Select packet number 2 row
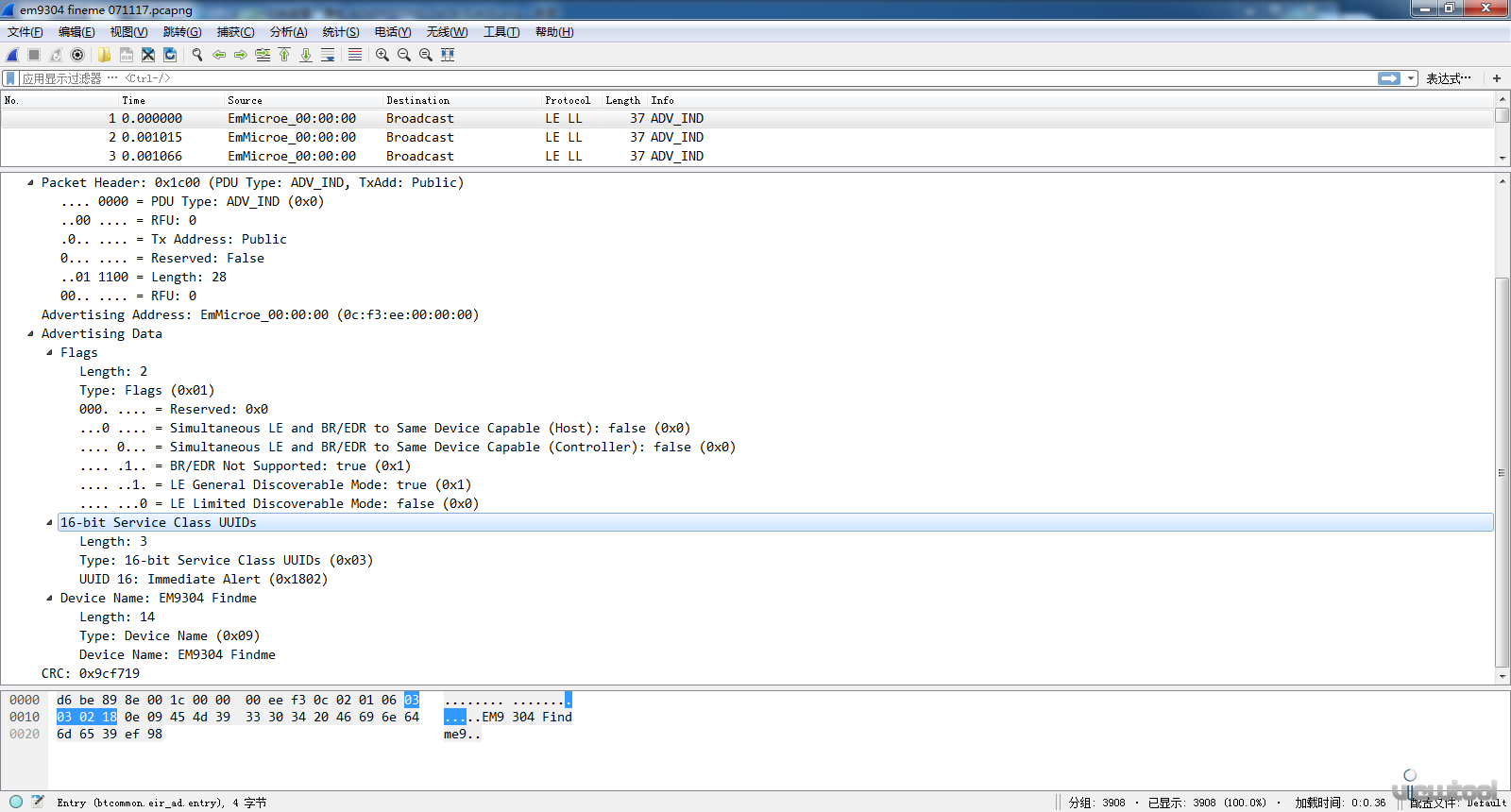The image size is (1511, 812). tap(747, 137)
